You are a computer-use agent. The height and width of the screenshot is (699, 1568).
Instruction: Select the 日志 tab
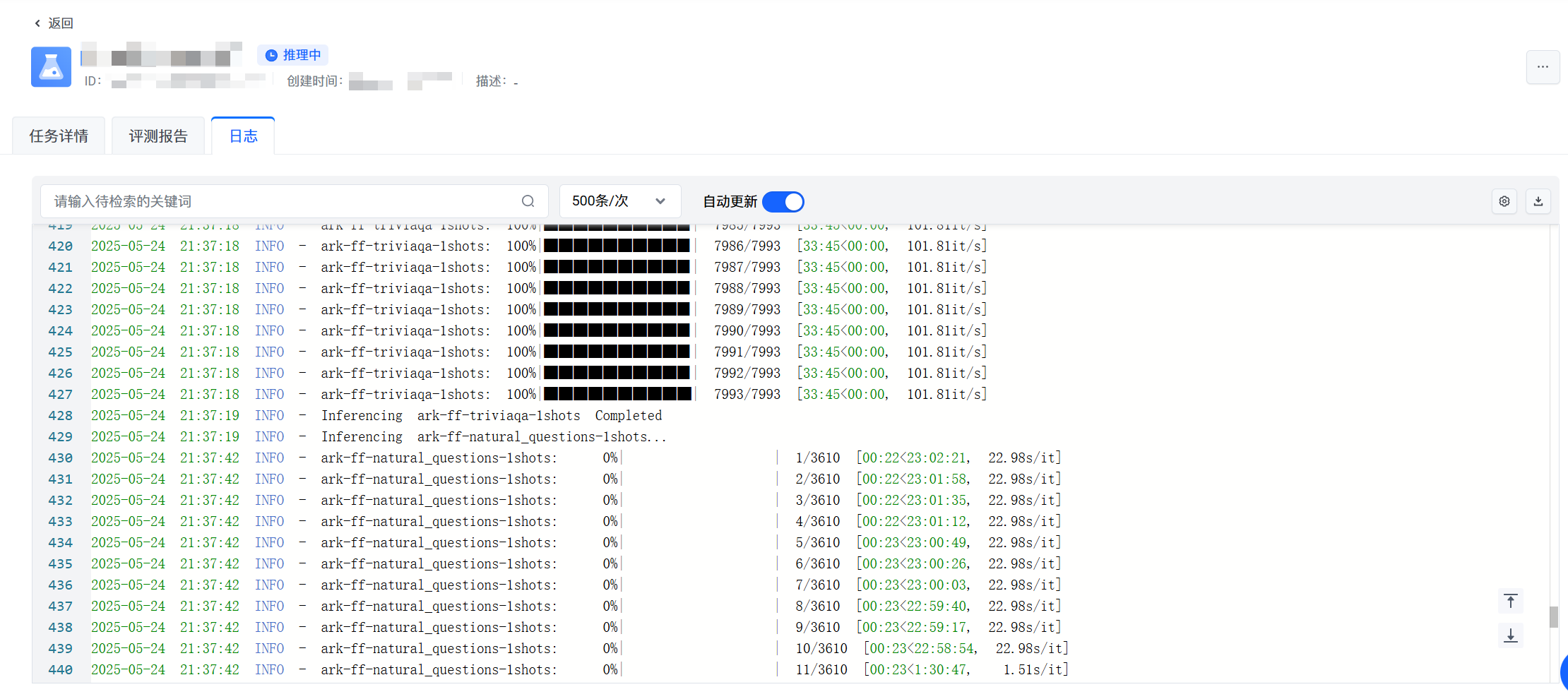click(243, 136)
